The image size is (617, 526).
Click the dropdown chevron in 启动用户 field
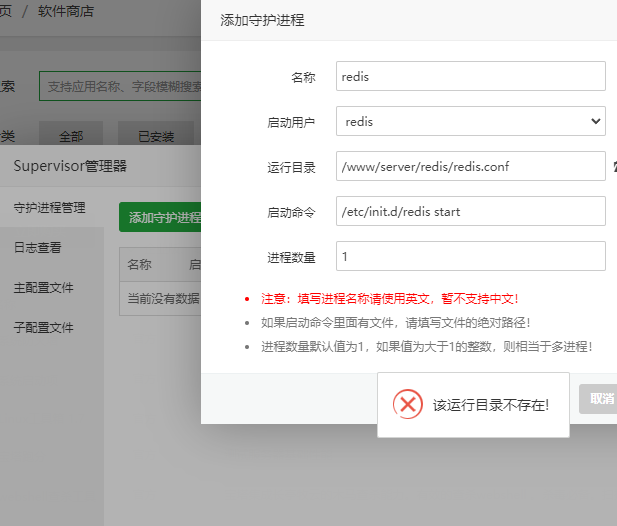point(596,121)
